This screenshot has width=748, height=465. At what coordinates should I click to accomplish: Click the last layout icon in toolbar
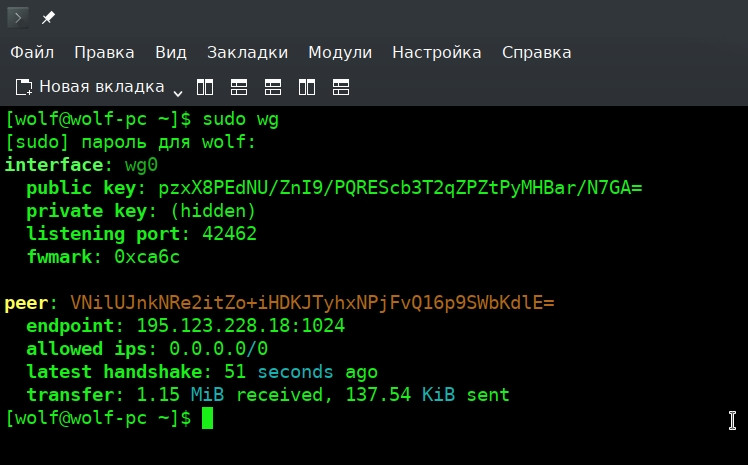(x=341, y=87)
